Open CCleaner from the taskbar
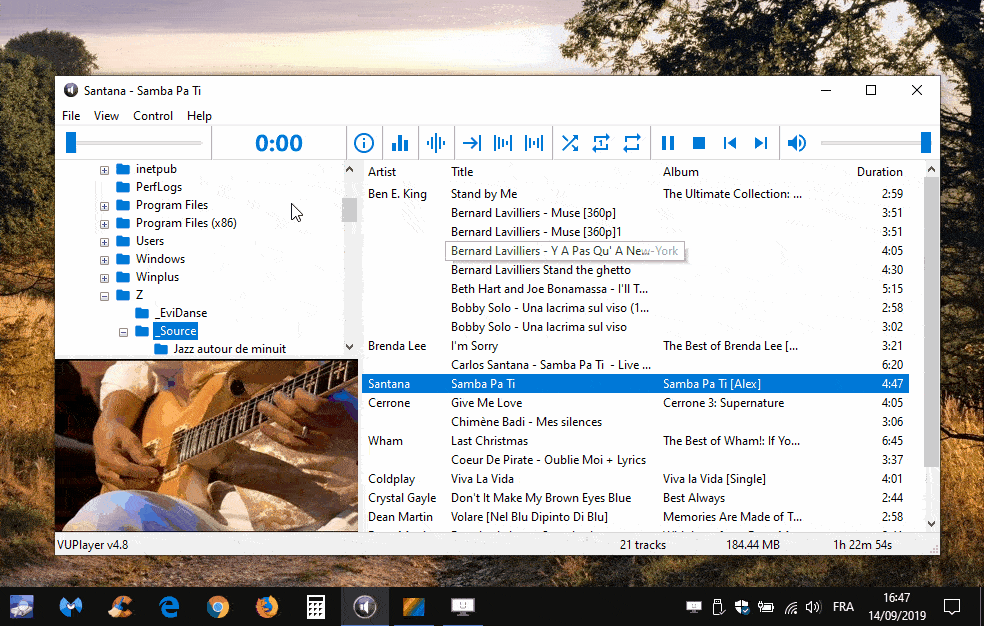 tap(120, 607)
